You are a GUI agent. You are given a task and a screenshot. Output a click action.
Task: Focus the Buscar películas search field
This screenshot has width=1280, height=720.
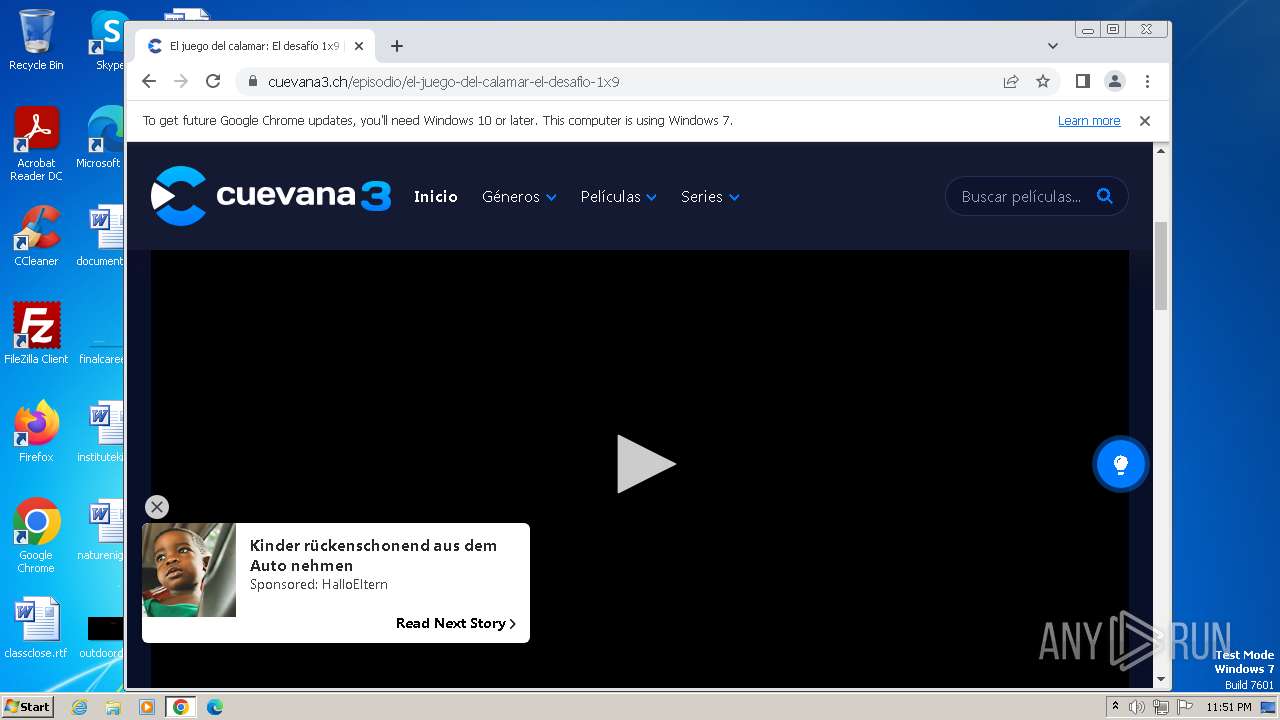coord(1020,196)
